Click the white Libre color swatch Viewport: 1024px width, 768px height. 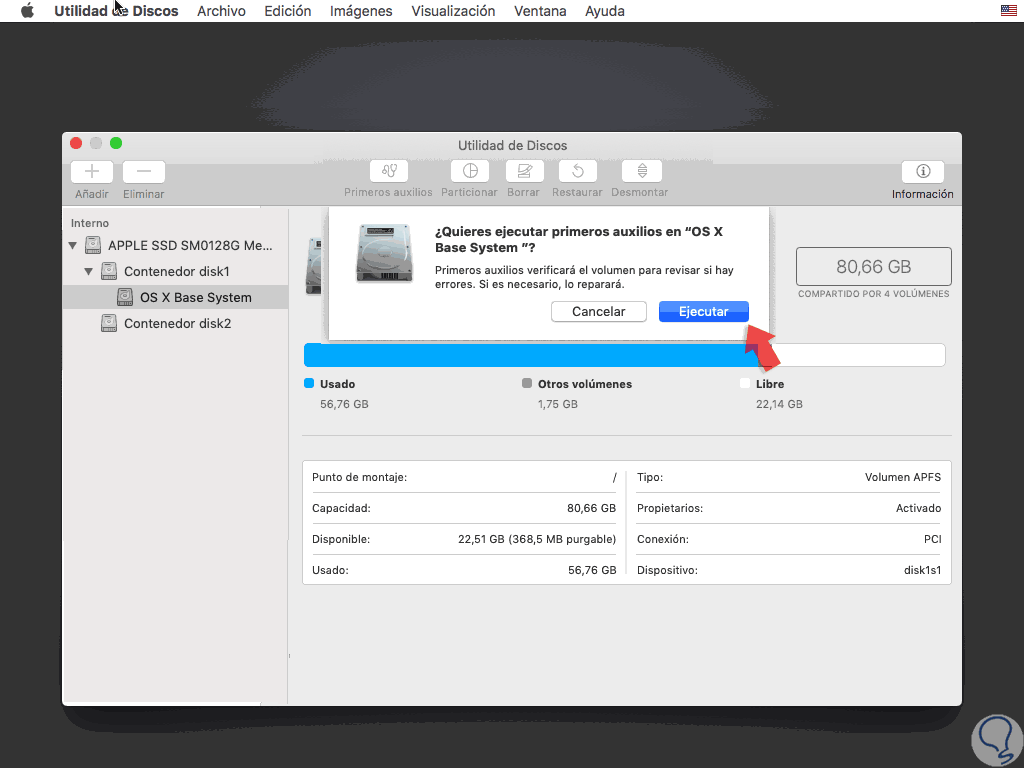[x=744, y=383]
